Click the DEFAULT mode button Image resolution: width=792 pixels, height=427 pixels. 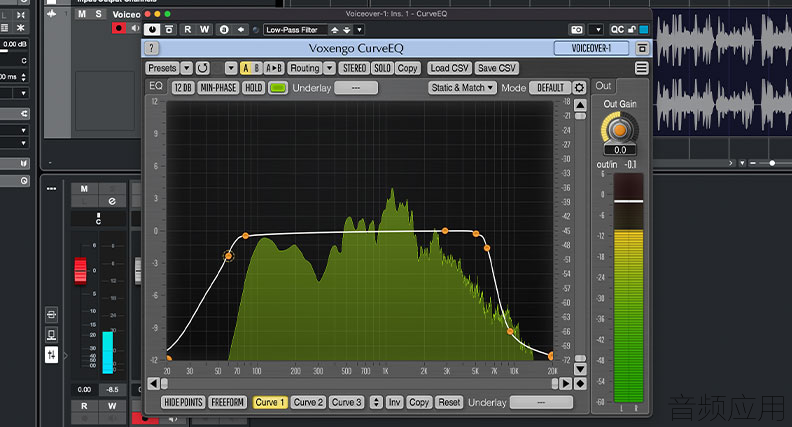click(x=550, y=88)
